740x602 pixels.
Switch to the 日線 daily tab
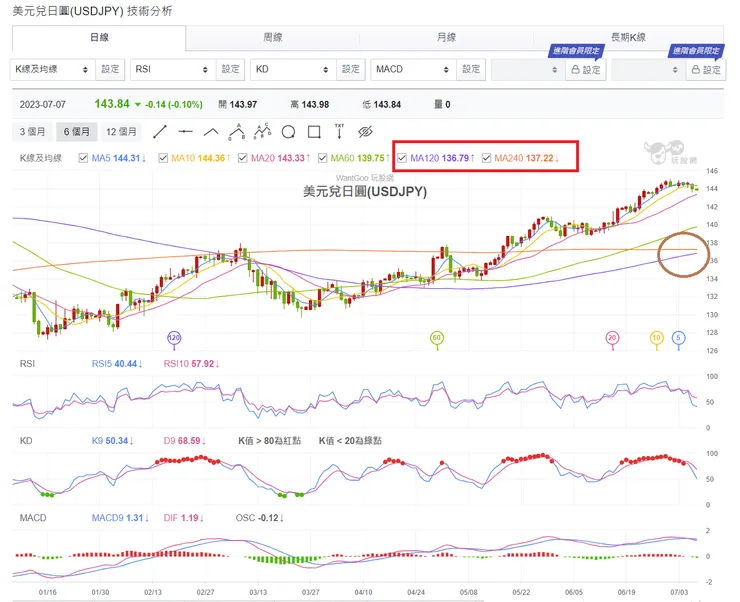pyautogui.click(x=99, y=37)
